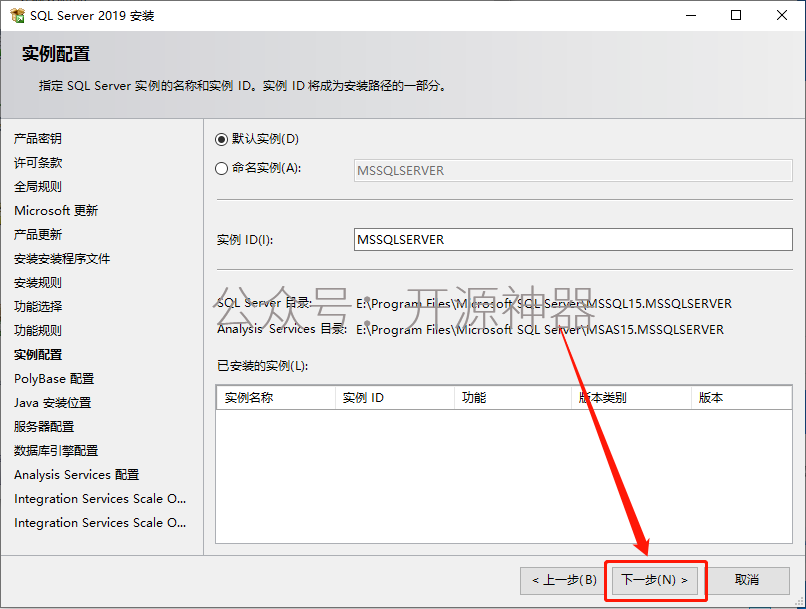Open the 全局规则 step in sidebar

click(38, 187)
